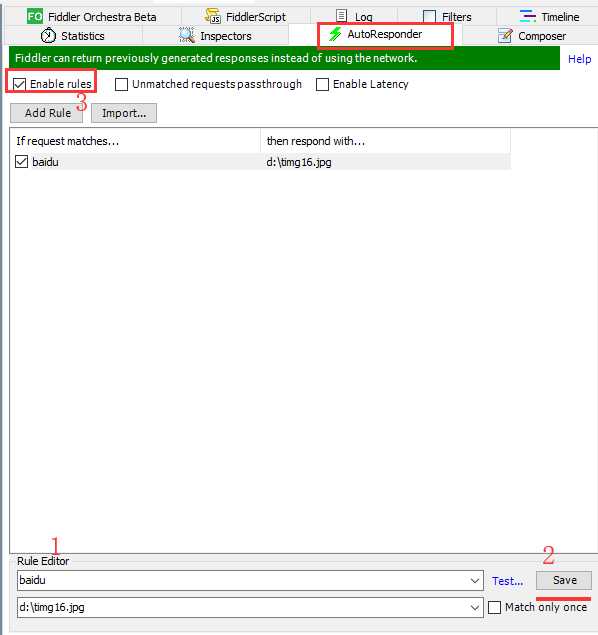
Task: Click the d:\timg16.jpg response cell
Action: click(299, 162)
